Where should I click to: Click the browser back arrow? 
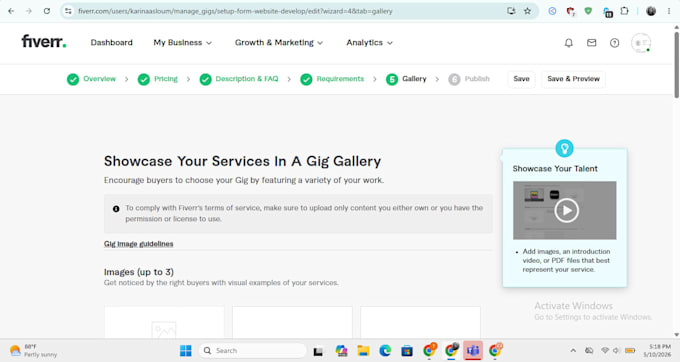pyautogui.click(x=11, y=11)
